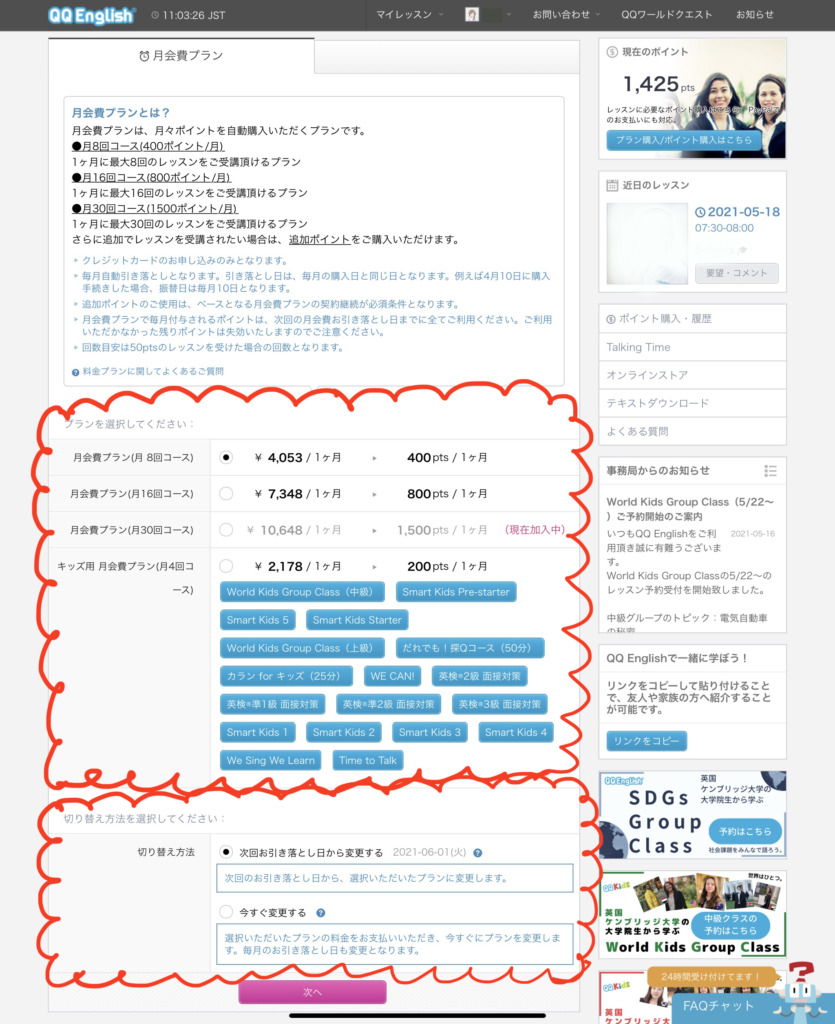Click the robot mascot FAQ chat icon
Screen dimensions: 835x1024
click(802, 991)
